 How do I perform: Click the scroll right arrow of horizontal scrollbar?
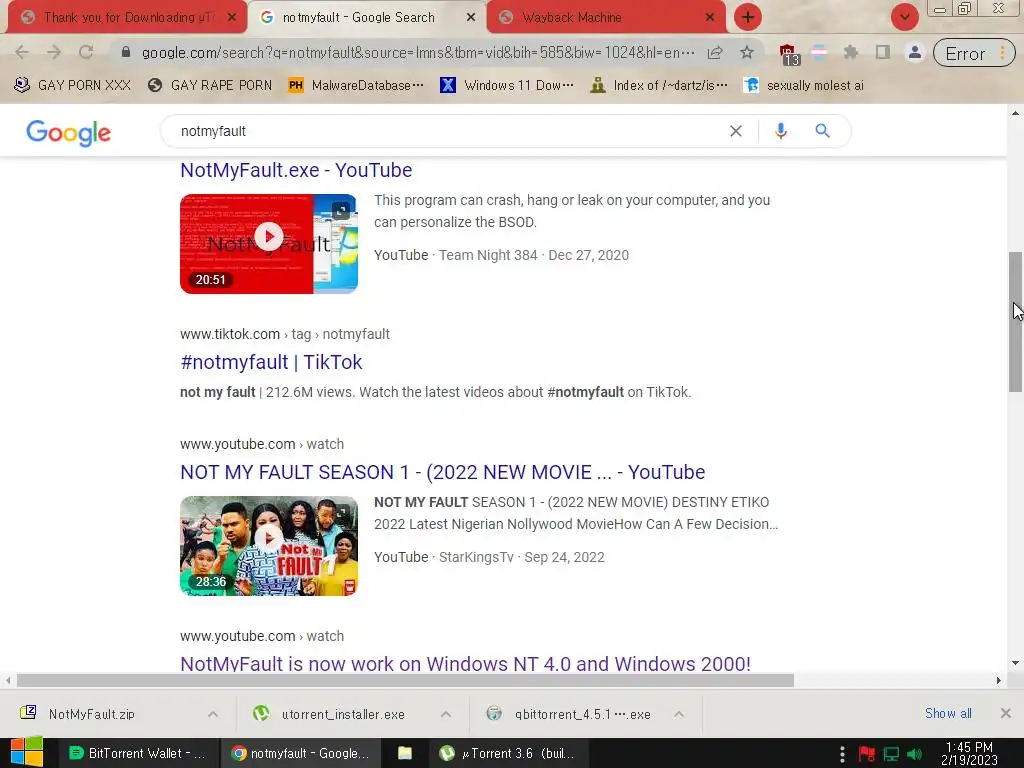point(998,680)
